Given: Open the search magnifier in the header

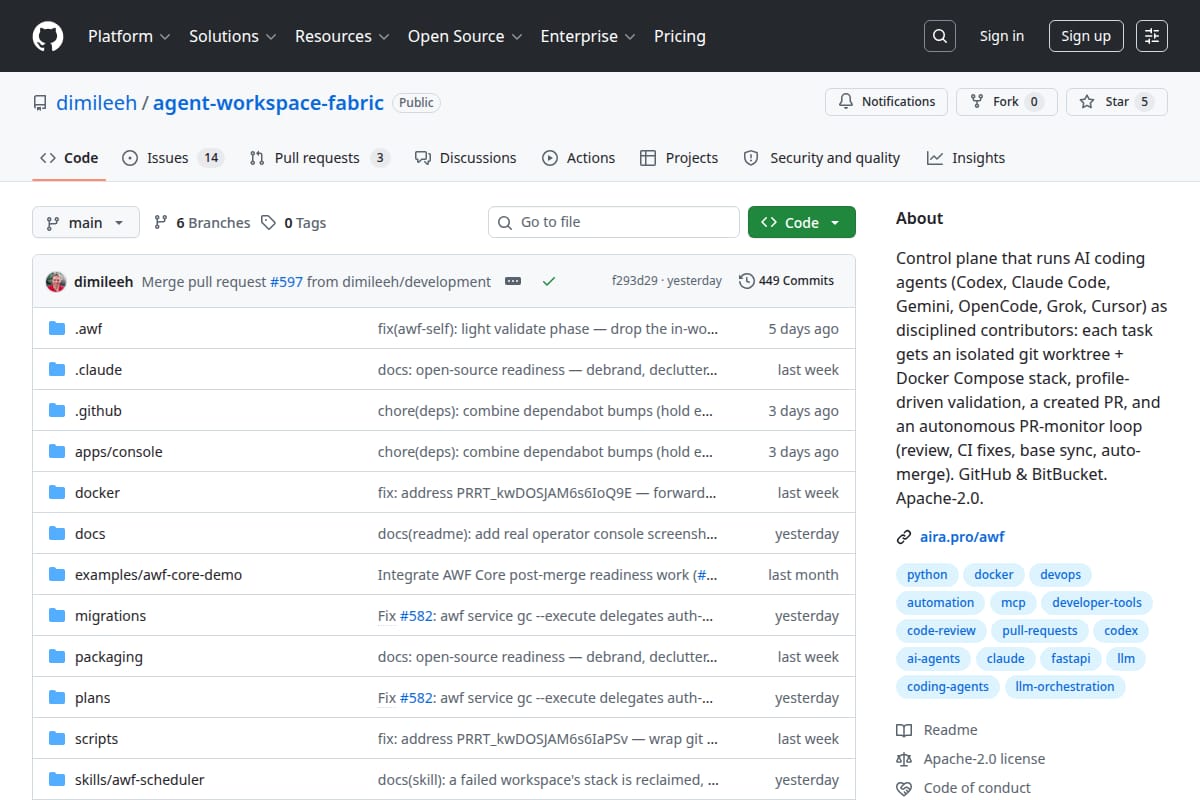Looking at the screenshot, I should click(939, 36).
